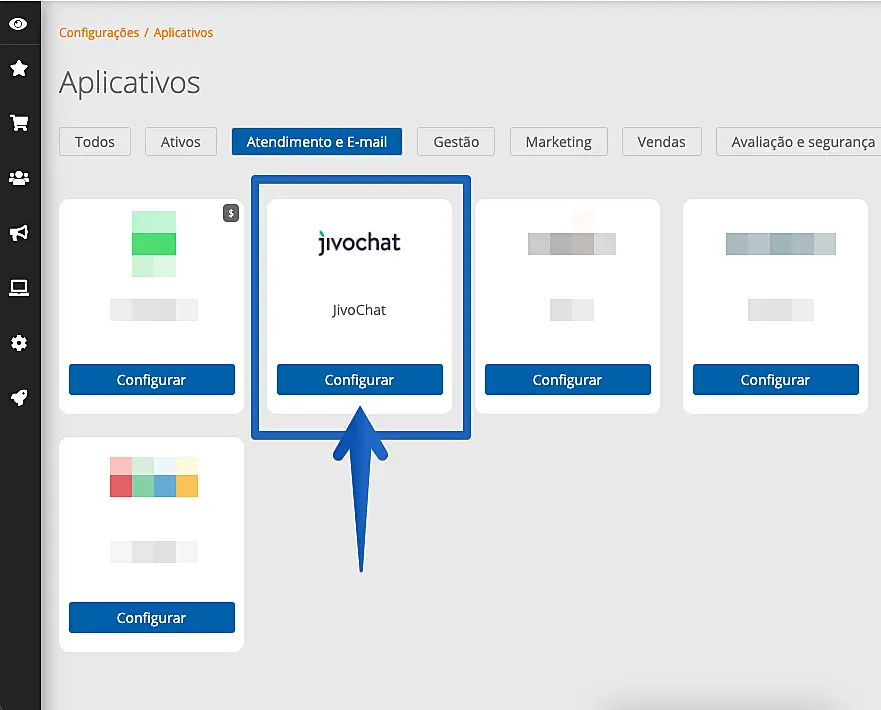Click the JivoChat logo thumbnail
The width and height of the screenshot is (881, 710).
tap(359, 243)
